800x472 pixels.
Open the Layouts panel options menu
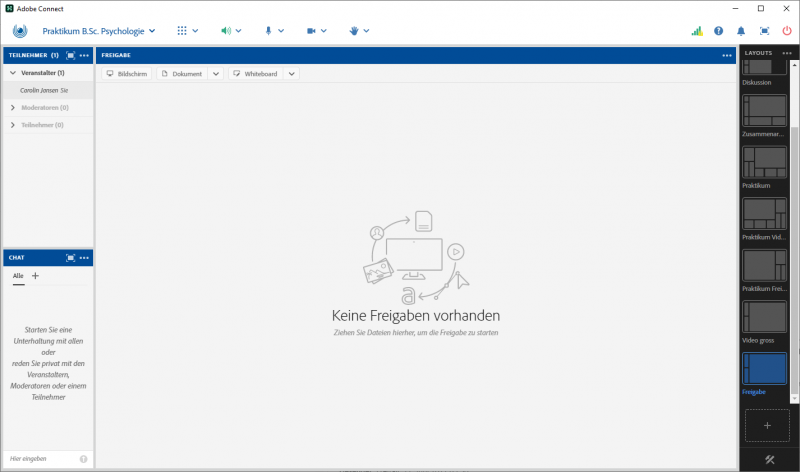787,53
